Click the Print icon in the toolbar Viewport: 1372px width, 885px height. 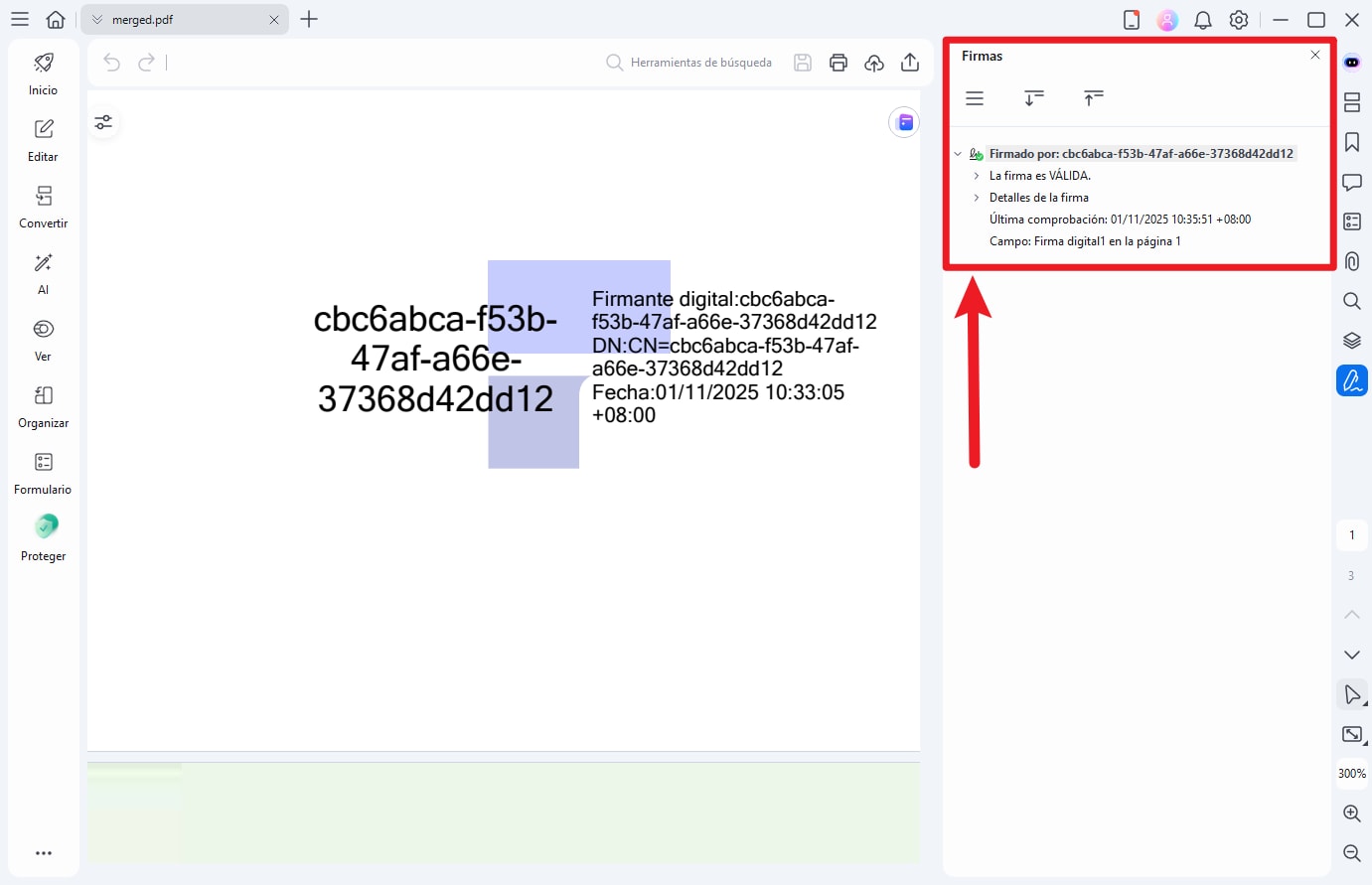click(x=838, y=62)
